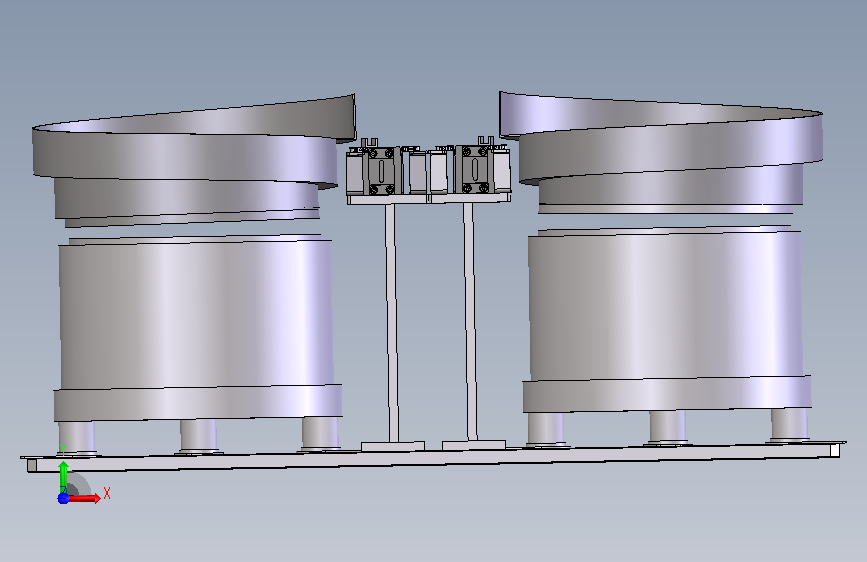Image resolution: width=867 pixels, height=562 pixels.
Task: Select horizontal mounting plate under center assembly
Action: pyautogui.click(x=429, y=199)
